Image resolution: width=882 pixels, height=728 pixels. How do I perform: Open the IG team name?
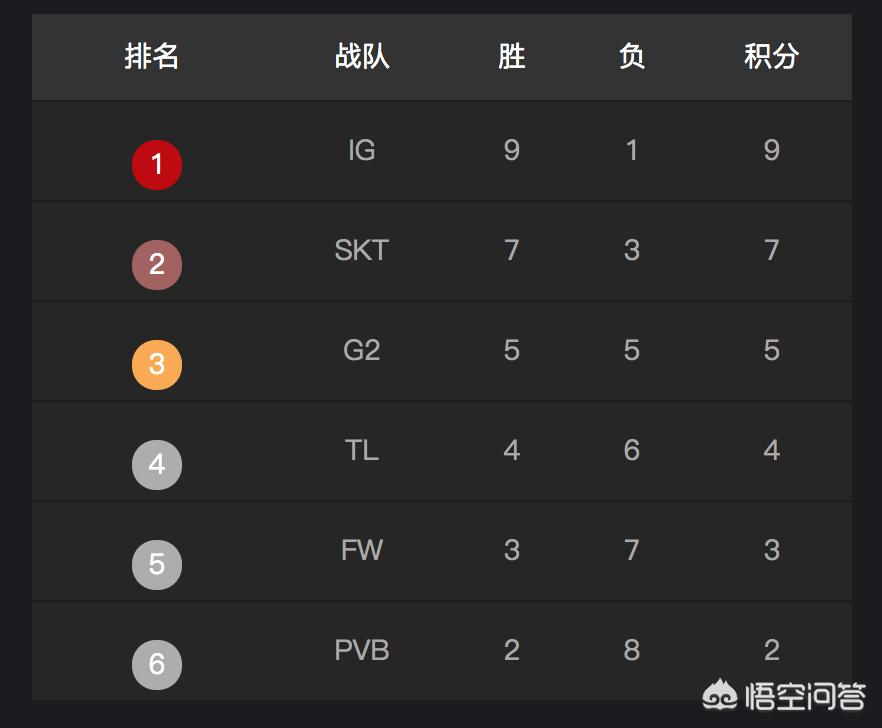(x=362, y=150)
